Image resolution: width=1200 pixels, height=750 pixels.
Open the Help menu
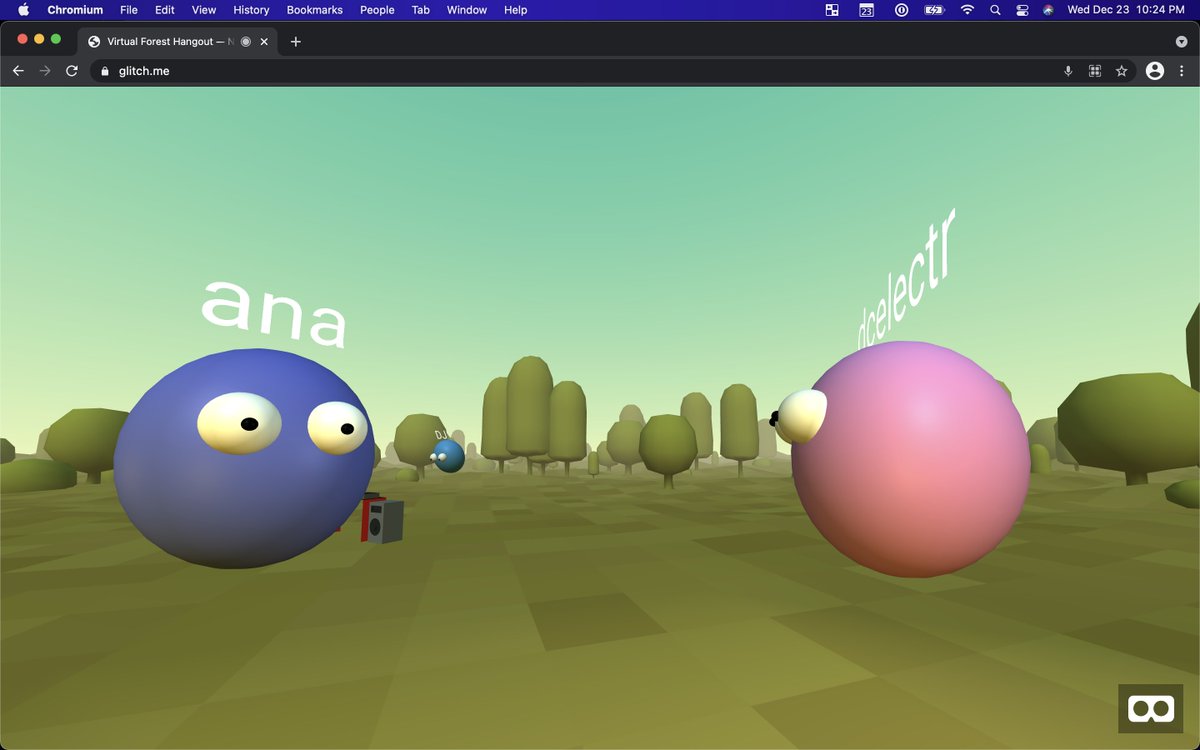(x=515, y=10)
